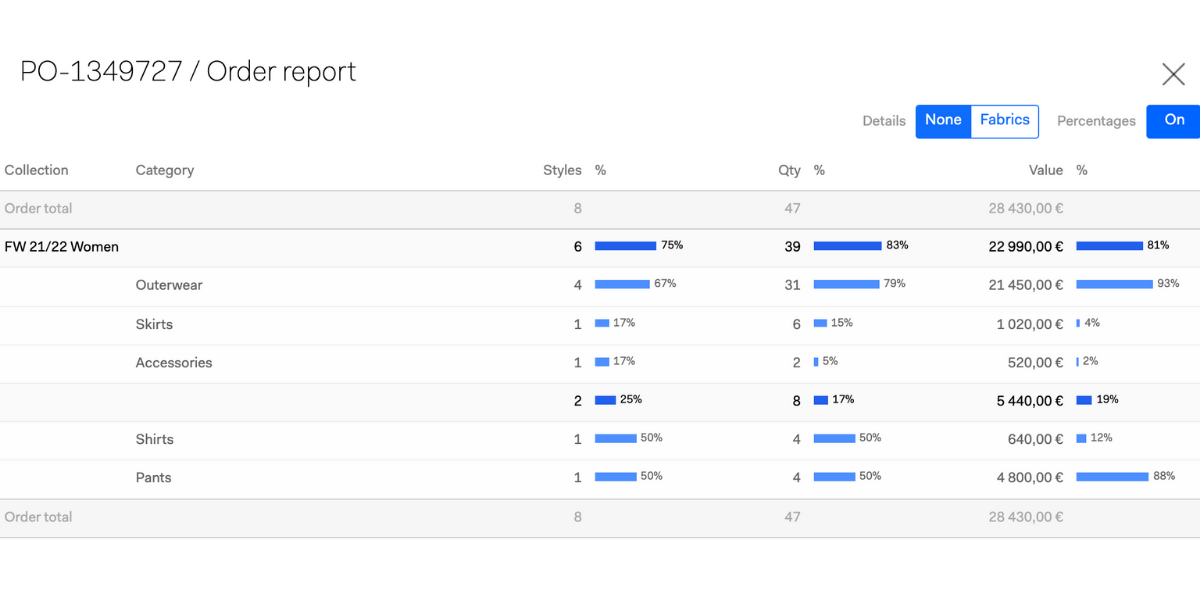1200x600 pixels.
Task: Select the Pants category row
Action: click(600, 479)
